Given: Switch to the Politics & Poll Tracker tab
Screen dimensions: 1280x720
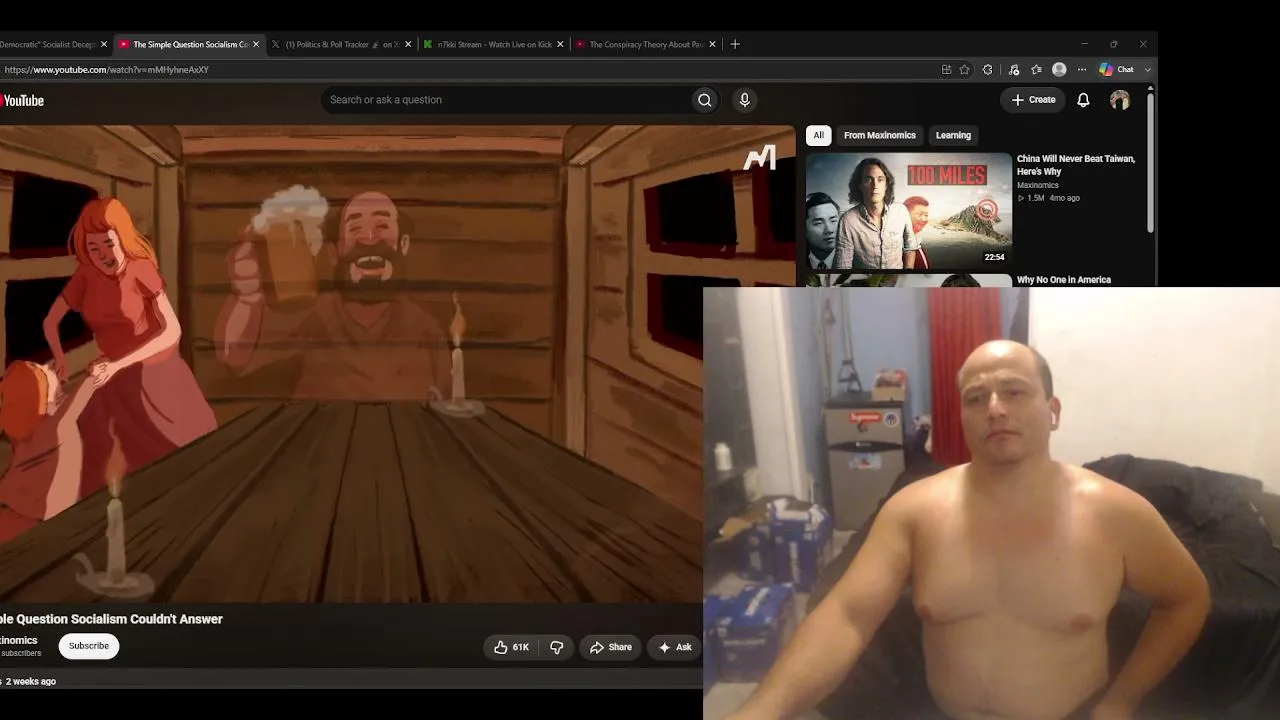Looking at the screenshot, I should [x=341, y=44].
